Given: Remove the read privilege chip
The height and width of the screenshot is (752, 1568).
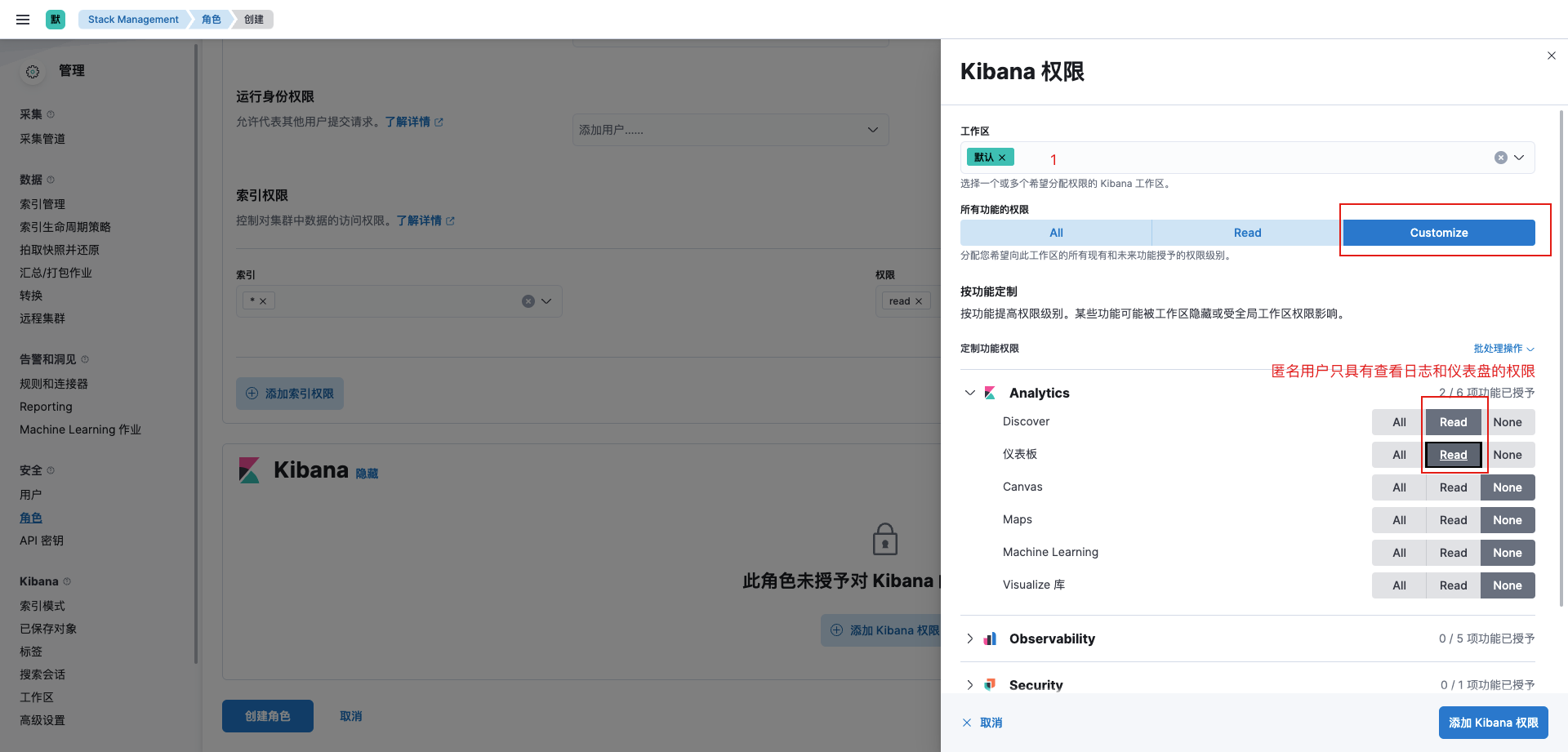Looking at the screenshot, I should (919, 301).
